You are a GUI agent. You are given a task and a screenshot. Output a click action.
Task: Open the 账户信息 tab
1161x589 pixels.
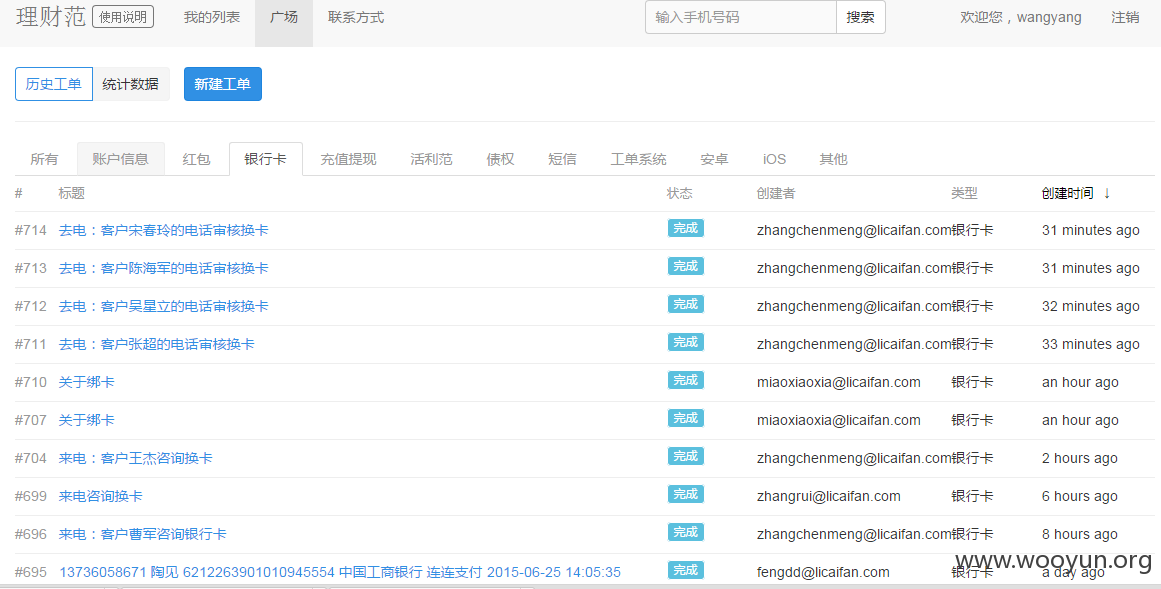[x=120, y=159]
